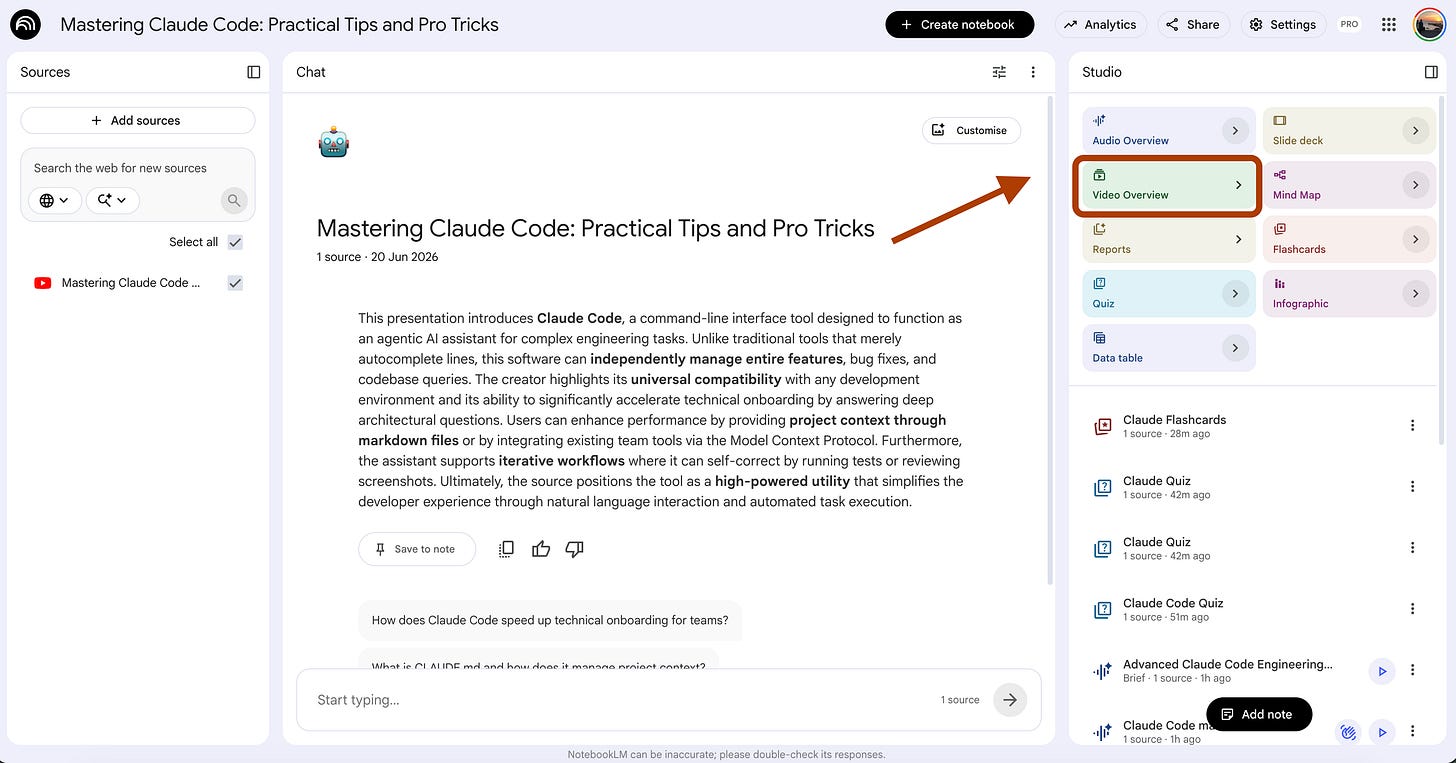Uncheck the Mastering Claude Code source checkbox
The image size is (1456, 763).
(x=235, y=283)
